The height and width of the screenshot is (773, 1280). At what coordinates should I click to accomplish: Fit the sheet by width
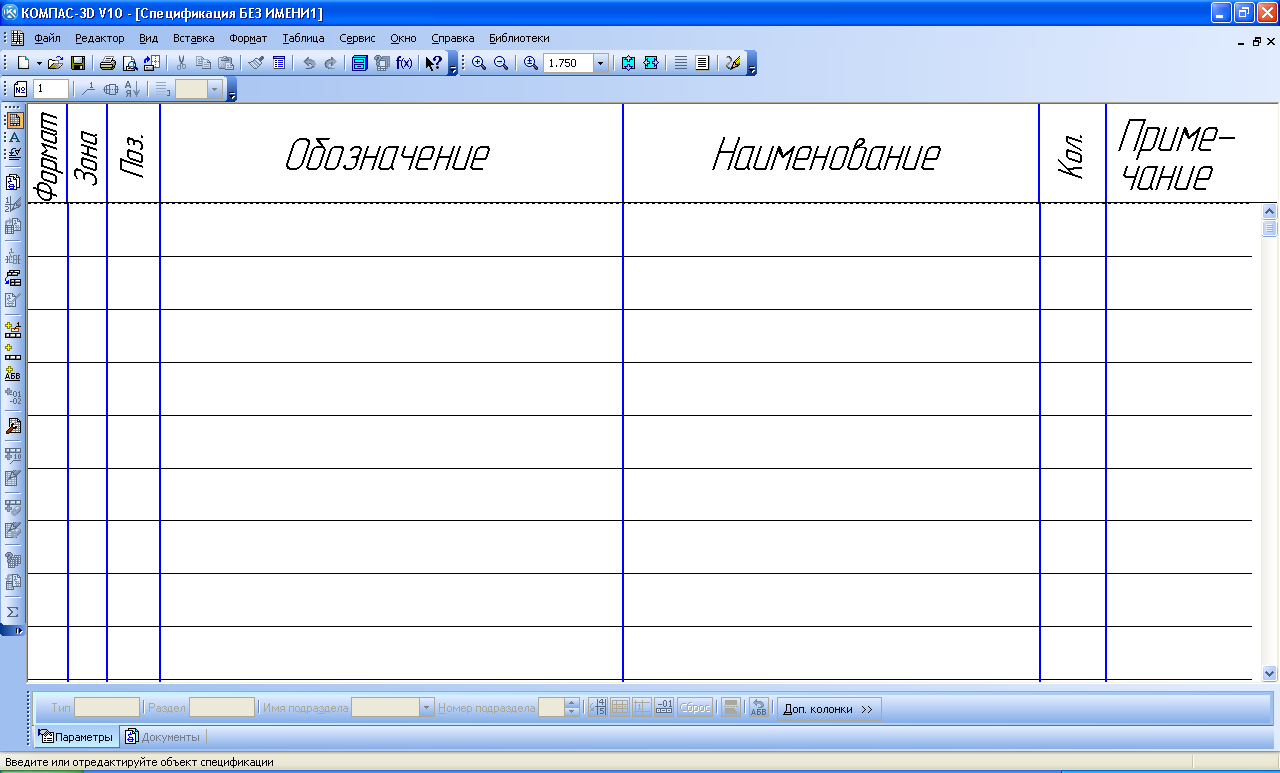tap(651, 63)
